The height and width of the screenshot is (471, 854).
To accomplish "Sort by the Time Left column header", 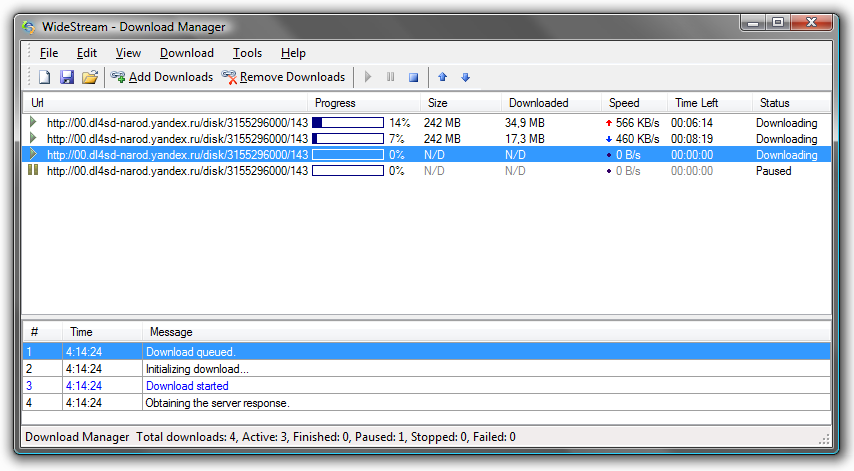I will (x=710, y=103).
